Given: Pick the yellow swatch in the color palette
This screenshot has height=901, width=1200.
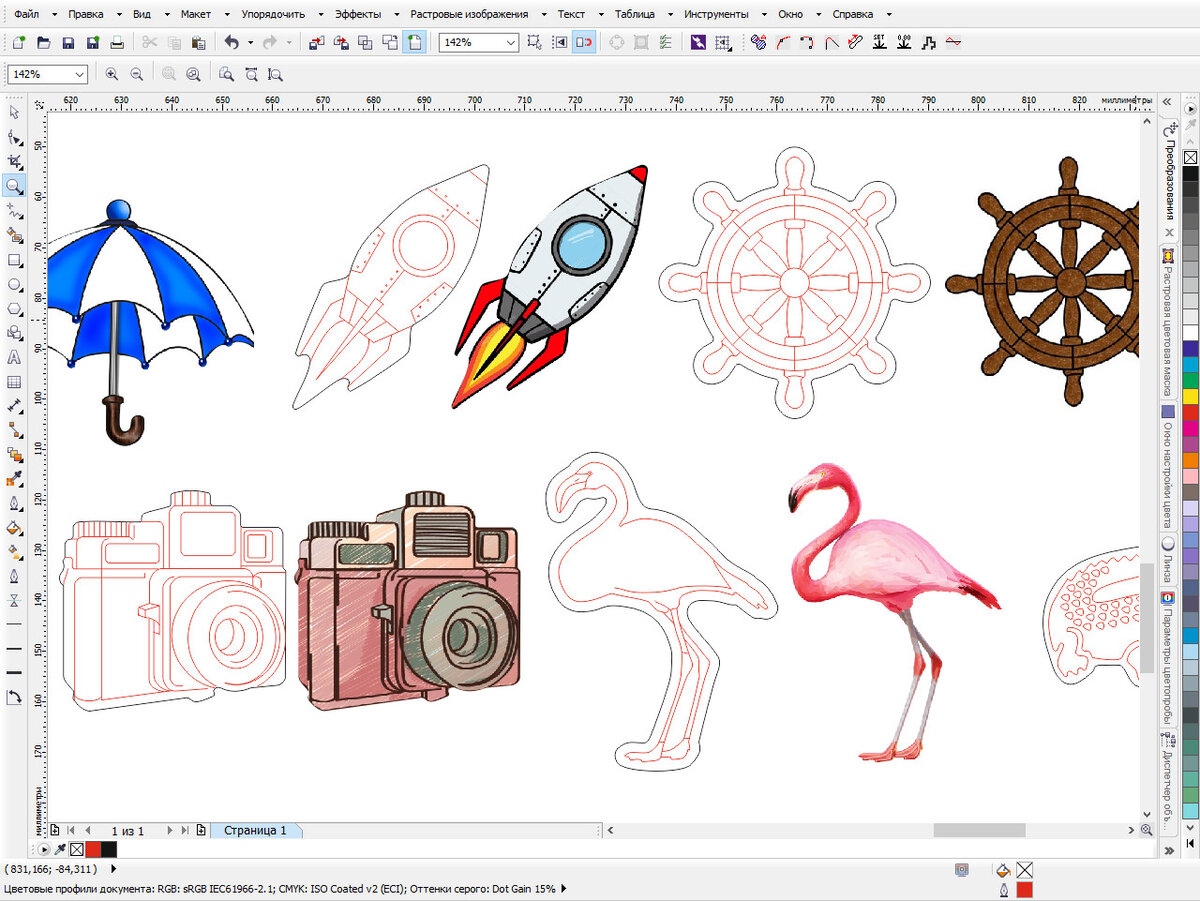Looking at the screenshot, I should click(1190, 396).
